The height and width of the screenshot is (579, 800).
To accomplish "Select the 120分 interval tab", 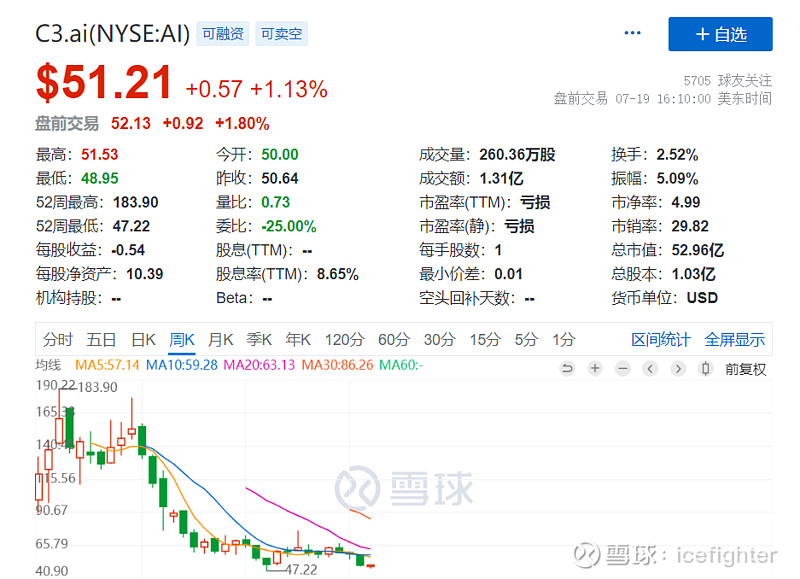I will pyautogui.click(x=344, y=340).
